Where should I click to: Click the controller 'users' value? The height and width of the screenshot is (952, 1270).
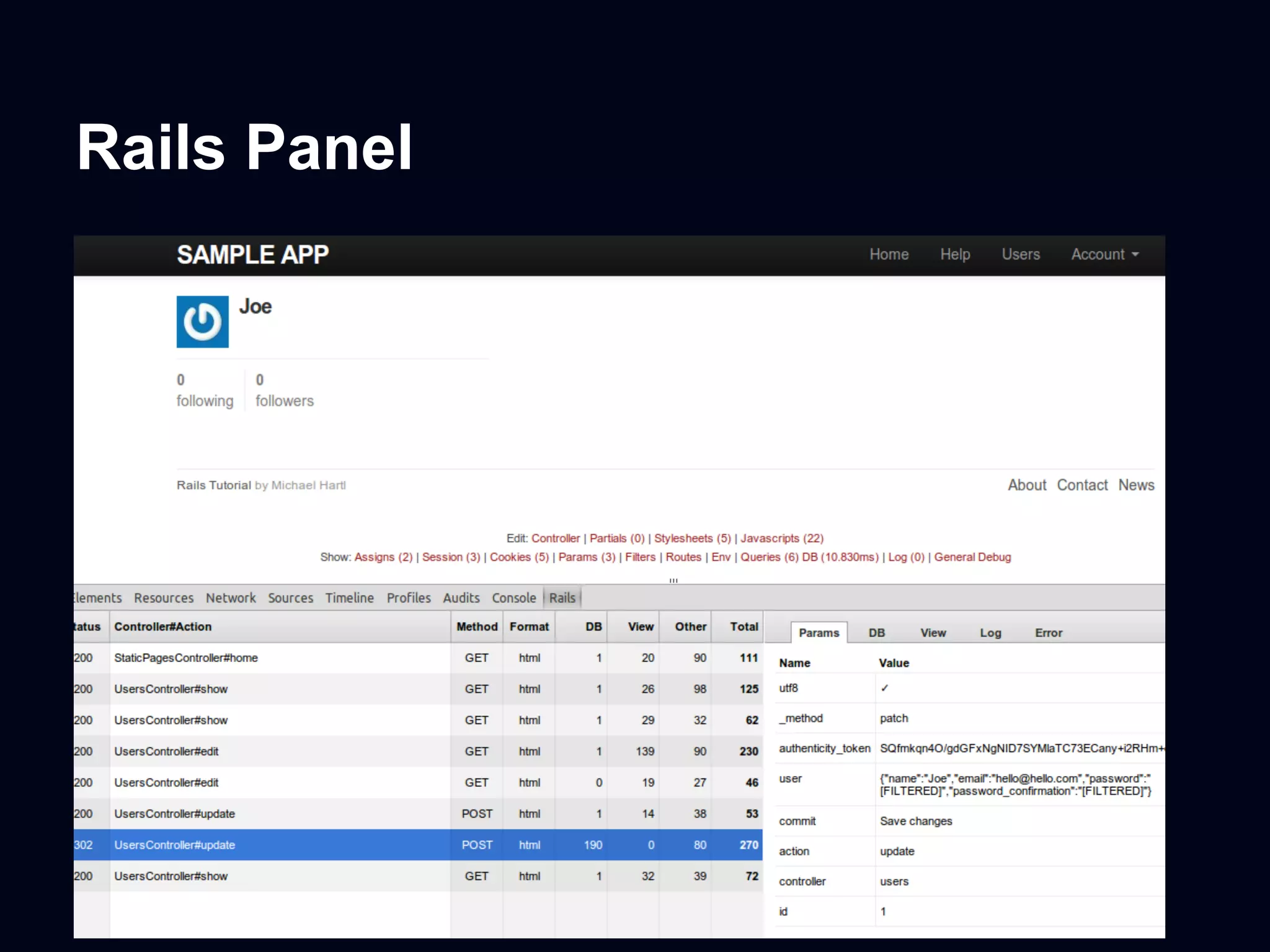pos(894,881)
